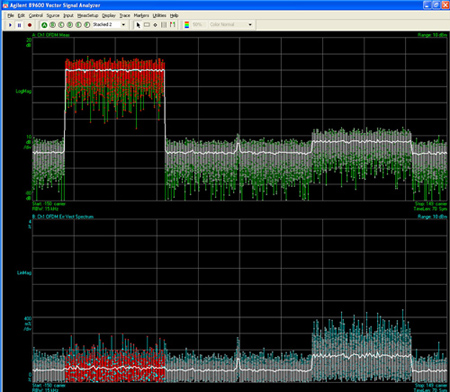Select trace F circle icon
This screenshot has height=392, width=450.
click(87, 25)
